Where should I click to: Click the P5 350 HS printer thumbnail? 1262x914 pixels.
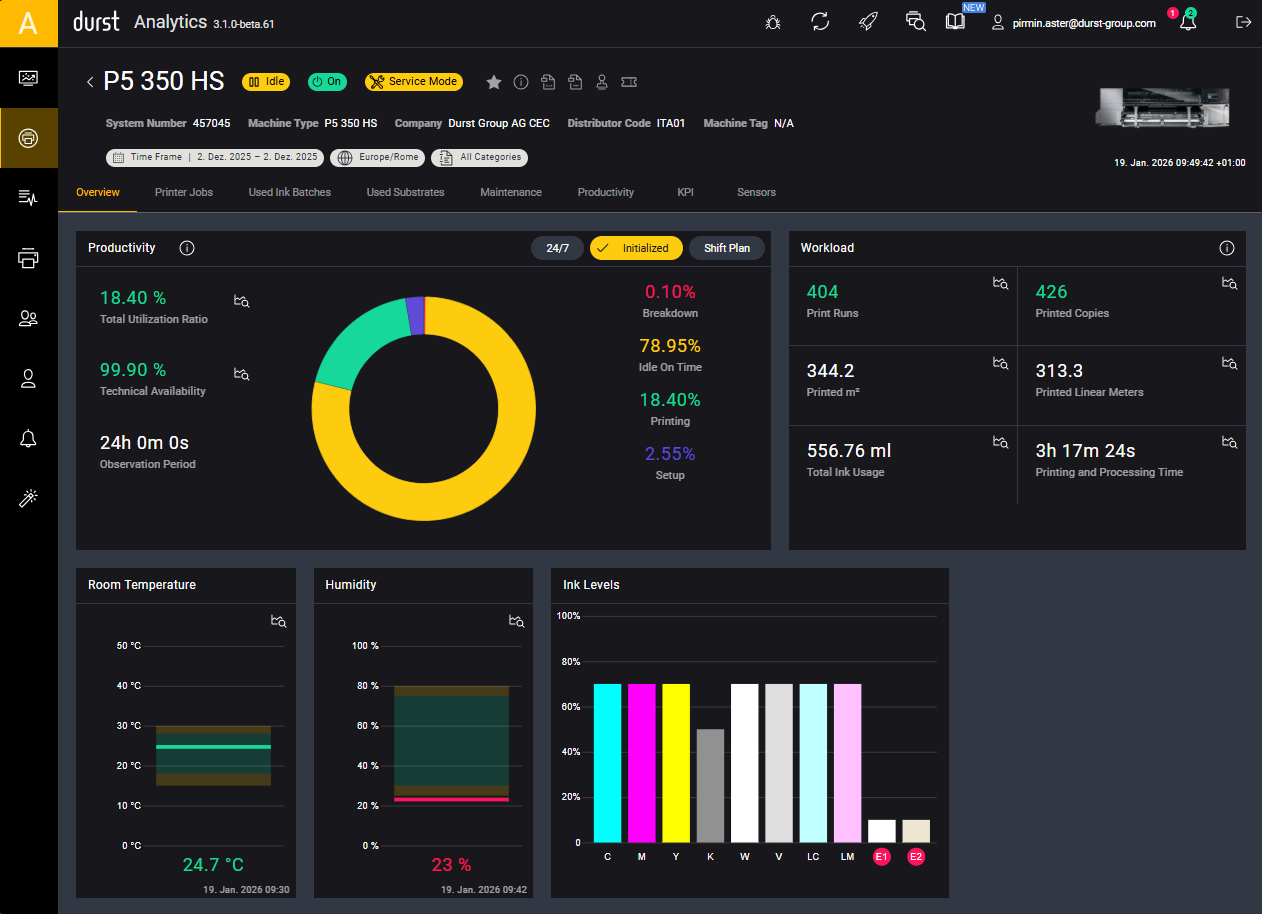(1163, 107)
